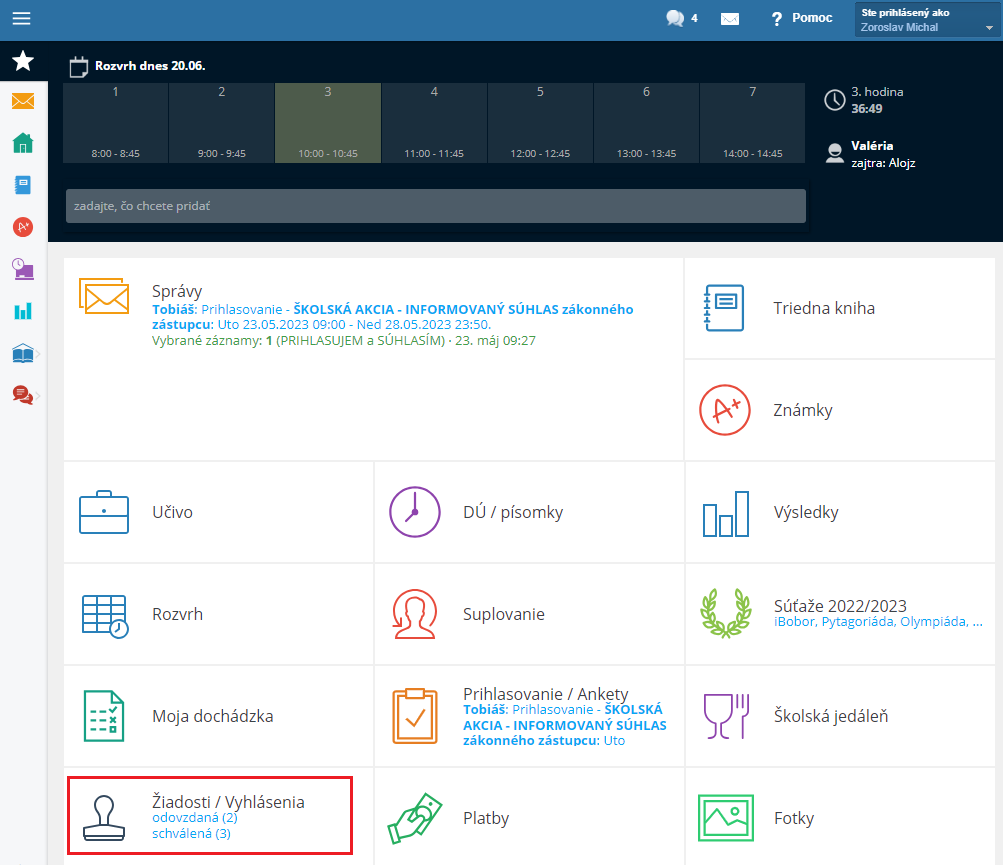Open the Školská jedáleň glass and fork icon

(725, 716)
